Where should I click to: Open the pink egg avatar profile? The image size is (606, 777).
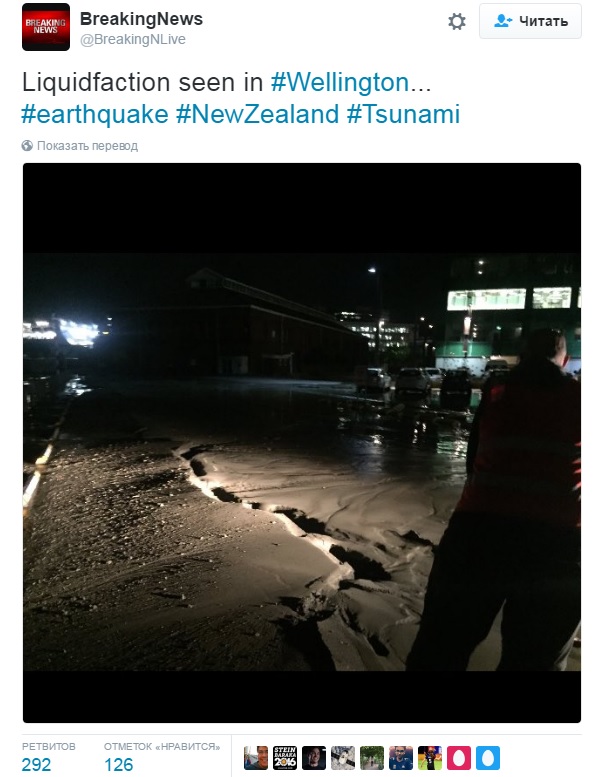pos(459,758)
